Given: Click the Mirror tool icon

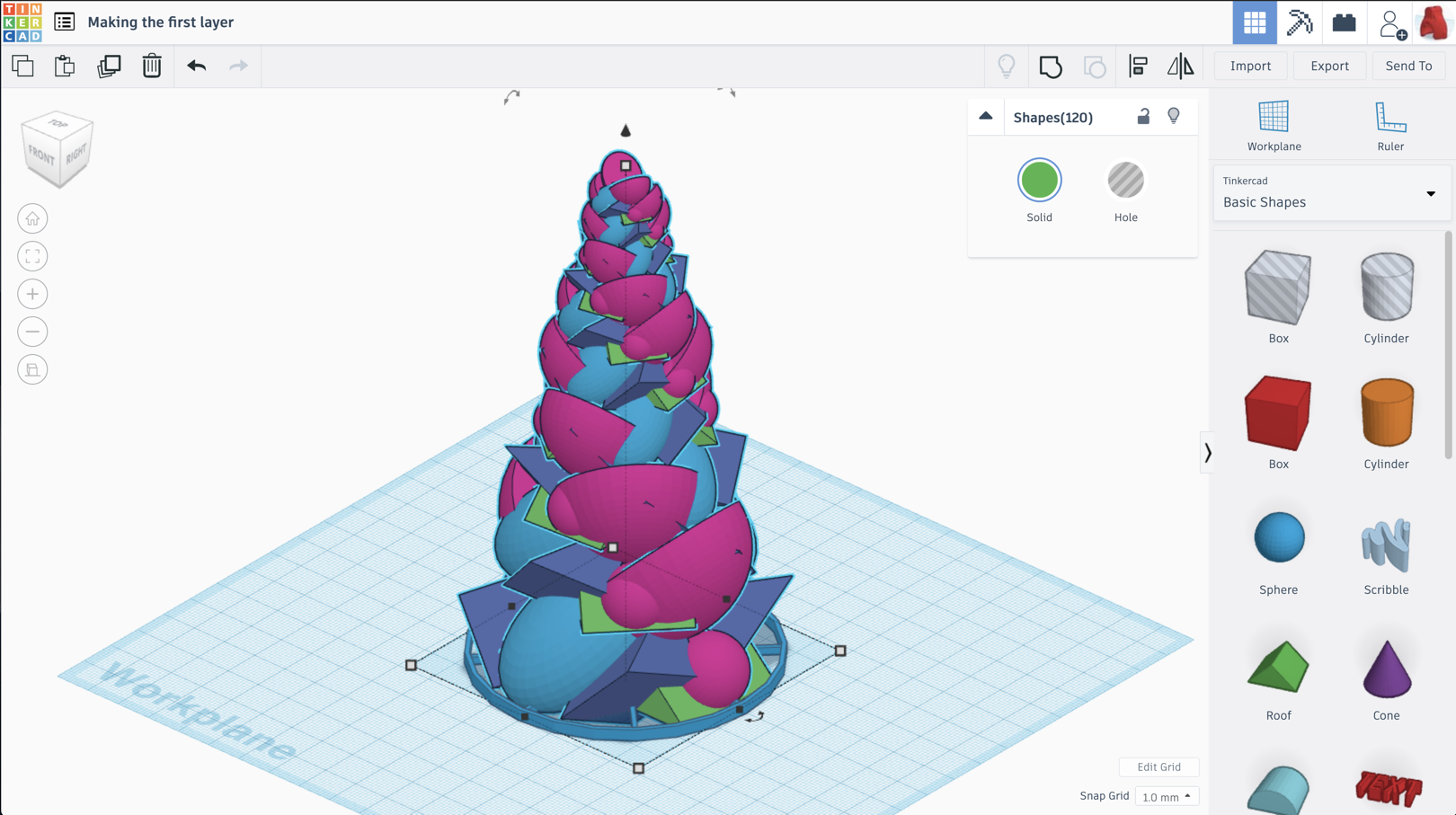Looking at the screenshot, I should point(1180,66).
